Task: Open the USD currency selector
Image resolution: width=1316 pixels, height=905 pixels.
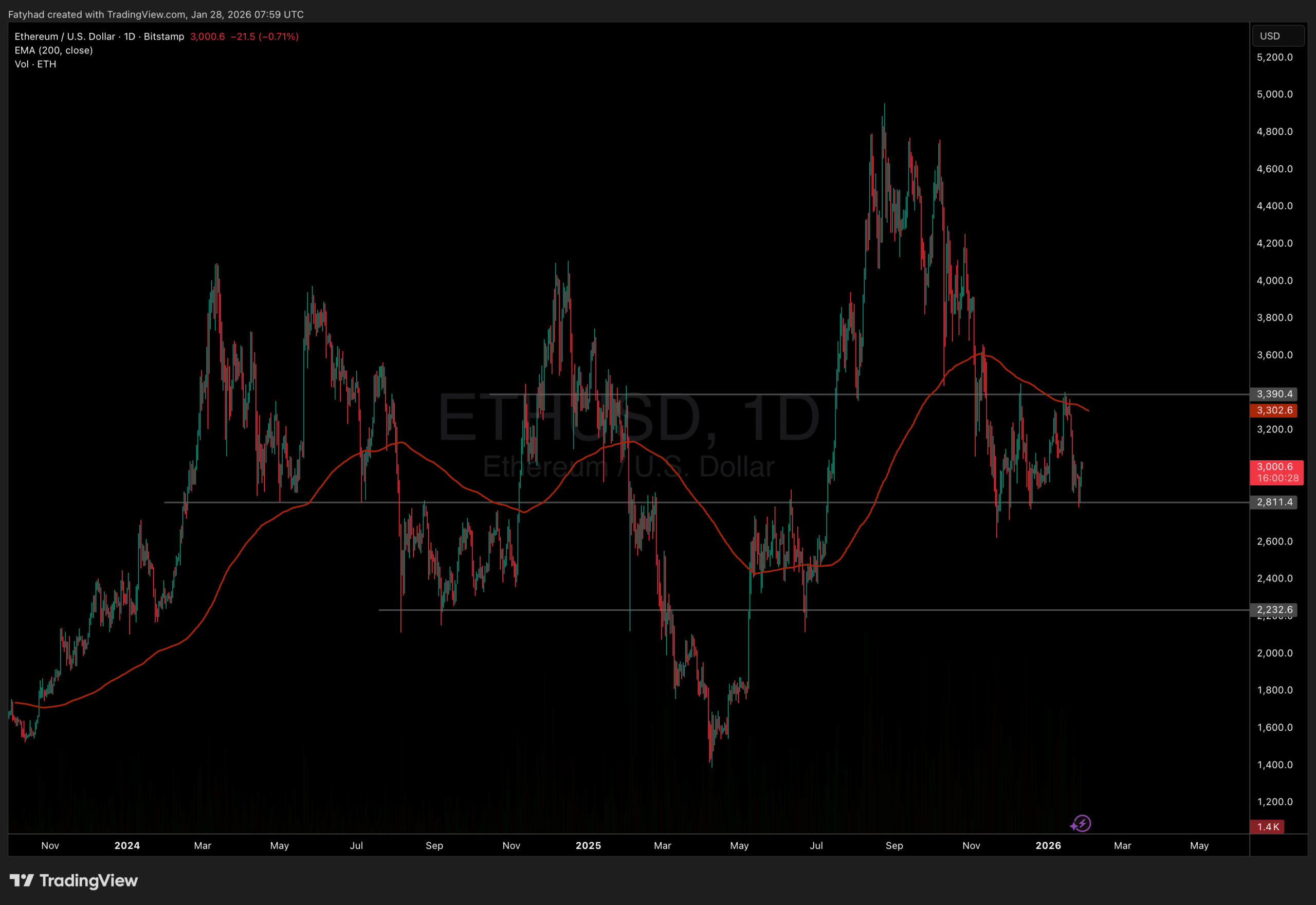Action: click(x=1277, y=37)
